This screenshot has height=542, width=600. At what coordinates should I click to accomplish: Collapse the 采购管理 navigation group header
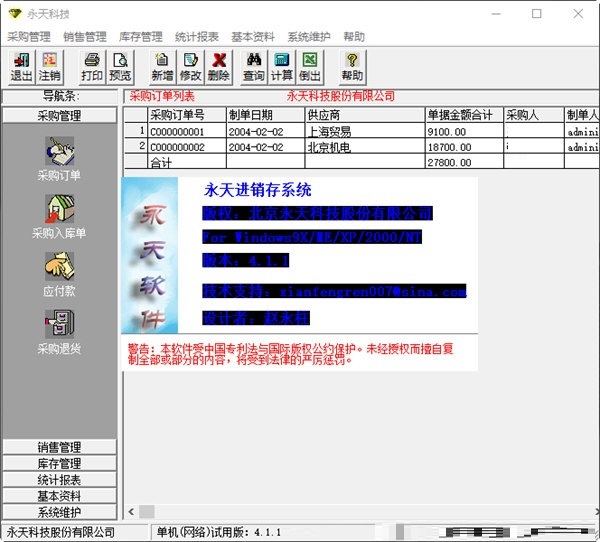pos(59,115)
